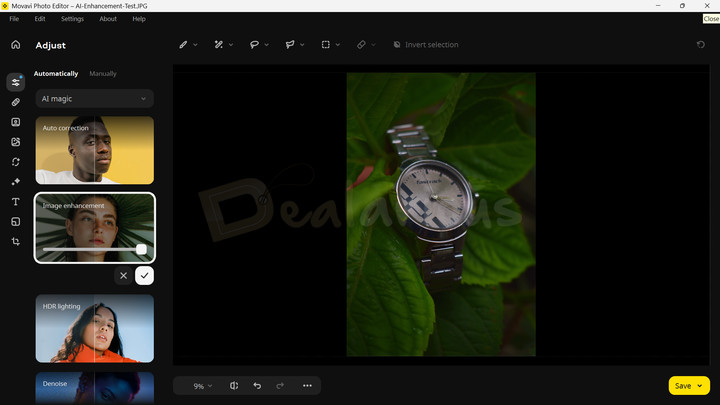Switch to the Automatically tab
Viewport: 720px width, 405px height.
pyautogui.click(x=56, y=73)
